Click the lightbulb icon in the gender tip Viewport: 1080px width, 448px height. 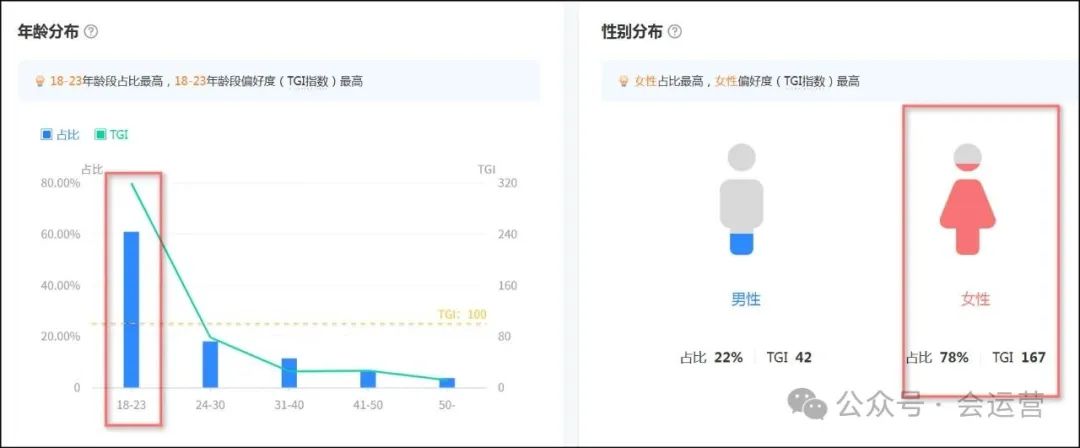(625, 81)
